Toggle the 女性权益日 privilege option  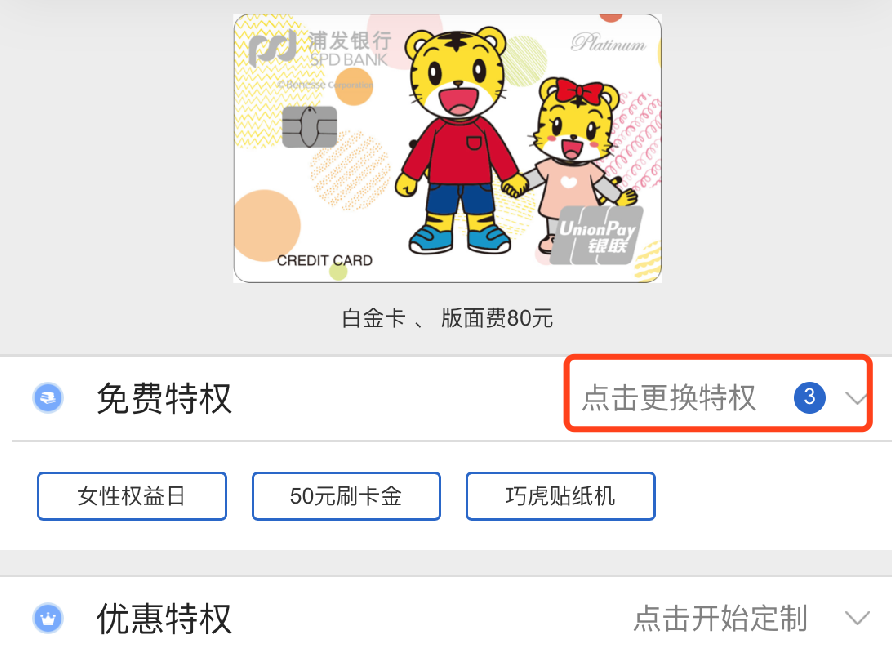[x=132, y=496]
